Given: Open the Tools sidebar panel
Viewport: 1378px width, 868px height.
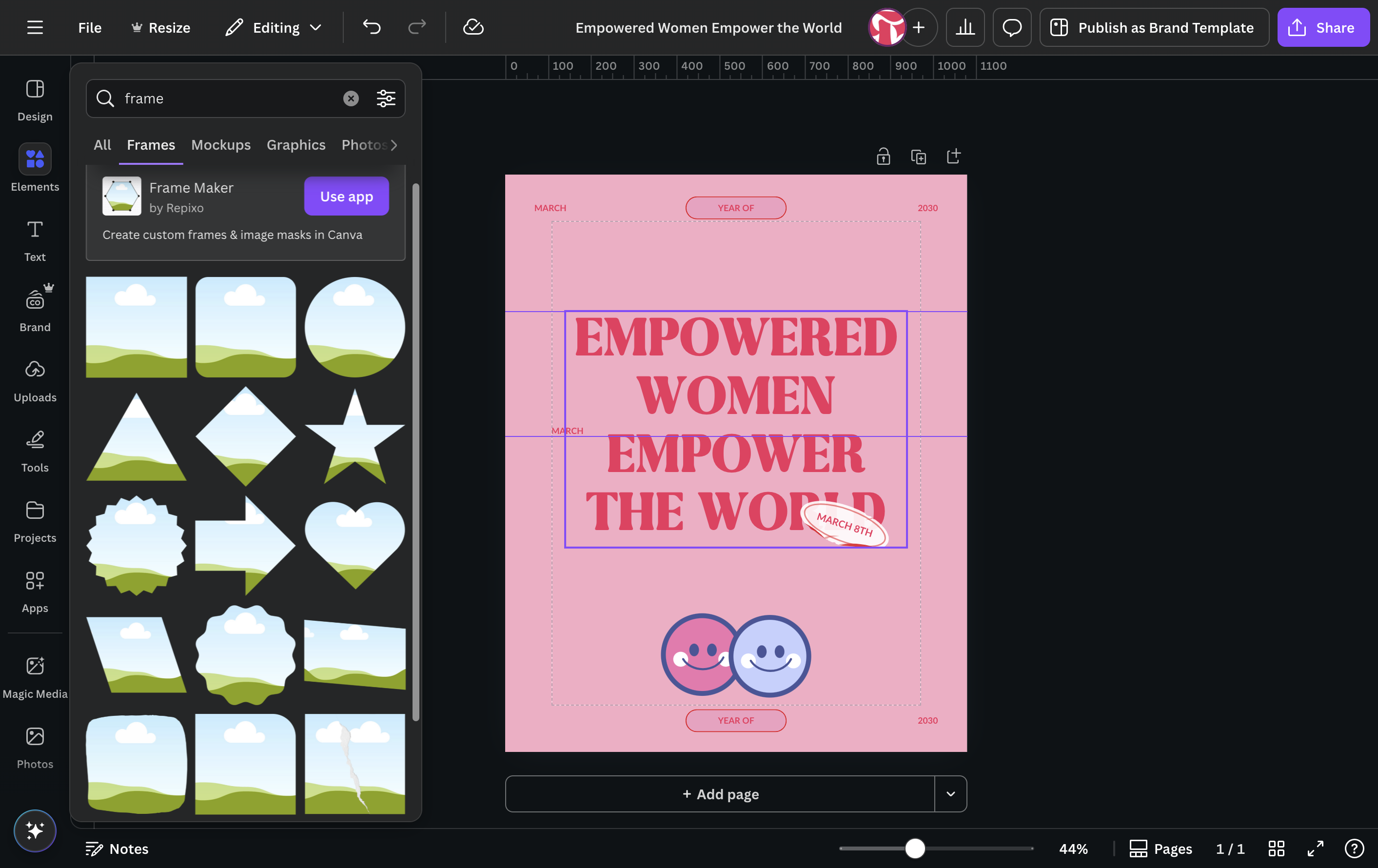Looking at the screenshot, I should [x=35, y=451].
